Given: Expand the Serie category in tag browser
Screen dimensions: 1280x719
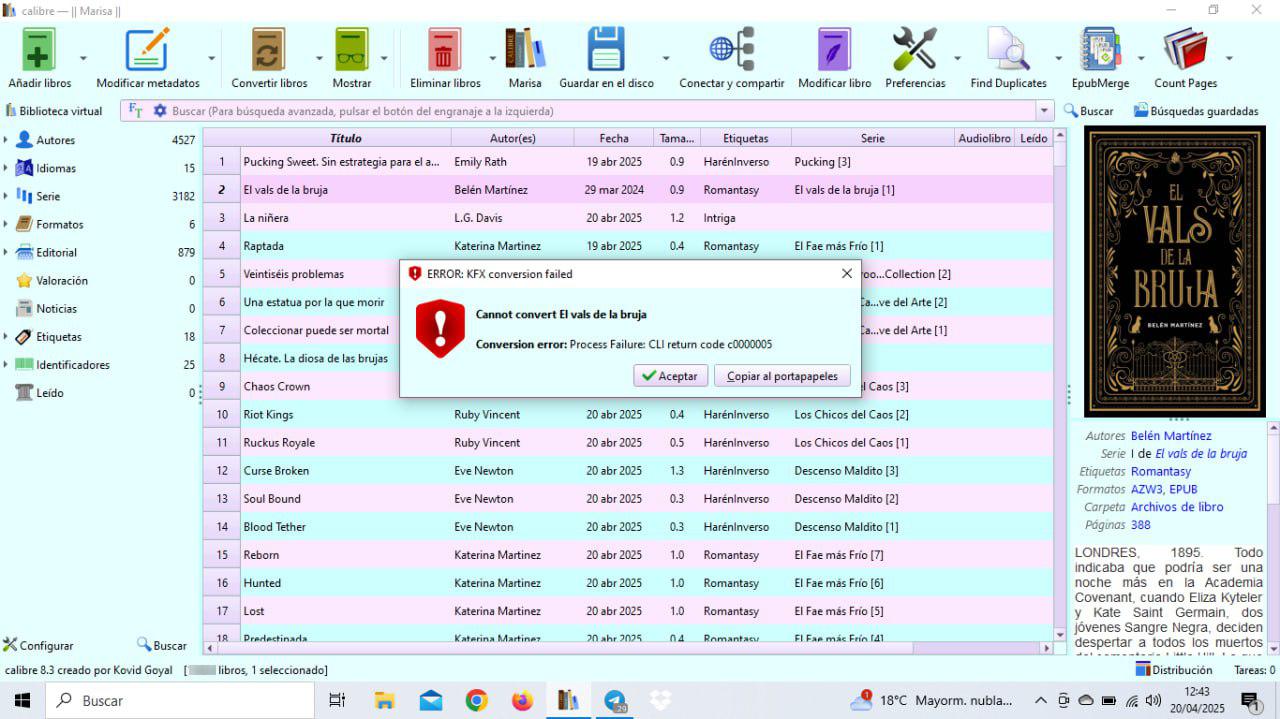Looking at the screenshot, I should [6, 196].
